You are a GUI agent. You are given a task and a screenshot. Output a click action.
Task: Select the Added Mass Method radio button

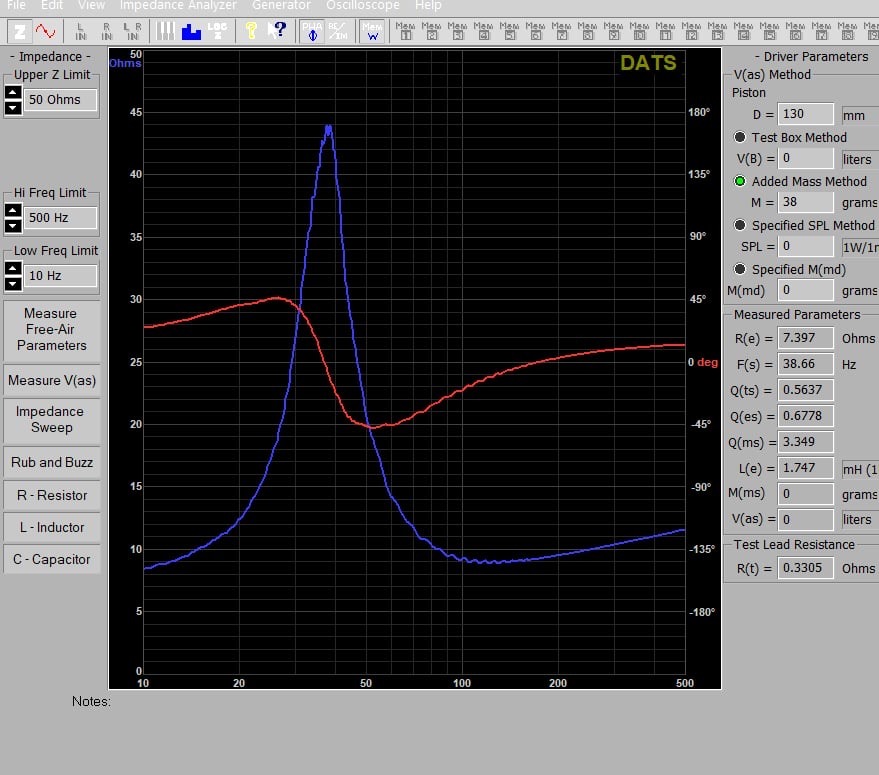[740, 181]
